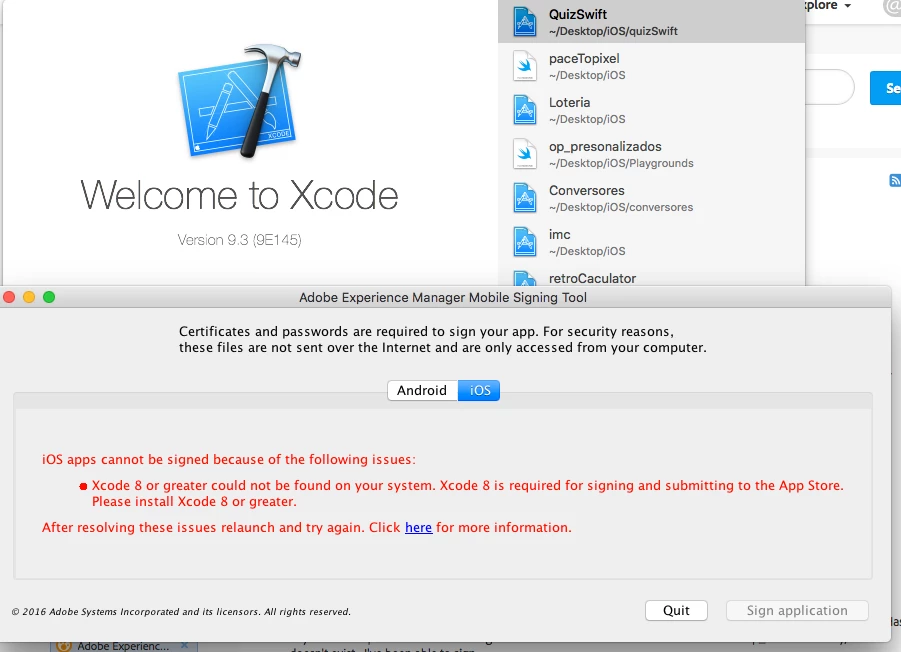Click the op_presonalizados playground icon

tap(525, 154)
